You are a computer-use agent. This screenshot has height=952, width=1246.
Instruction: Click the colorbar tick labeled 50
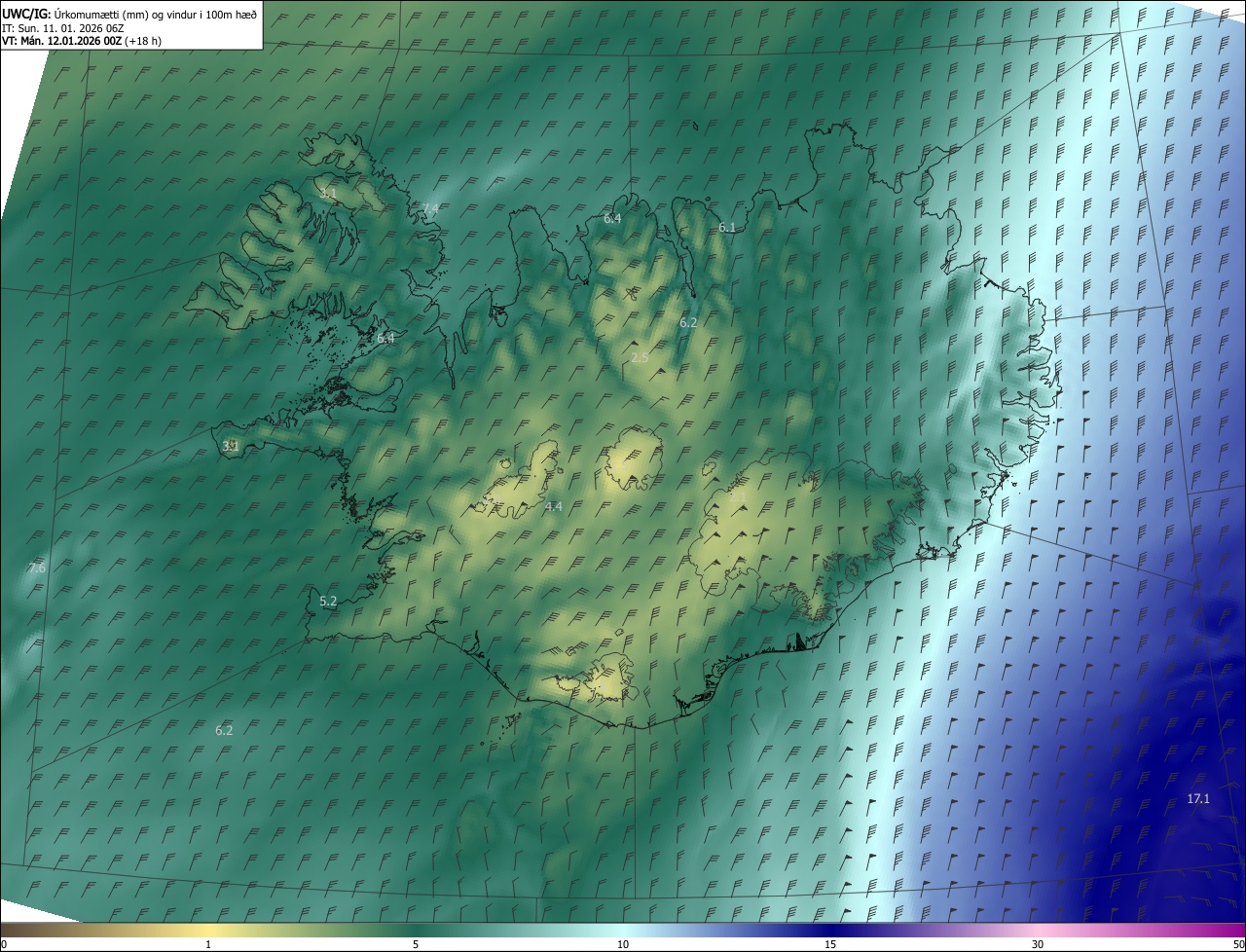1238,944
